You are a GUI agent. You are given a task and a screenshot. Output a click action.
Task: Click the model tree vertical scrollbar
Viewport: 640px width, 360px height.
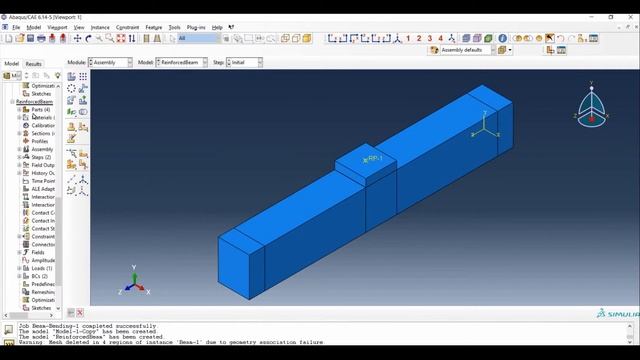[58, 241]
